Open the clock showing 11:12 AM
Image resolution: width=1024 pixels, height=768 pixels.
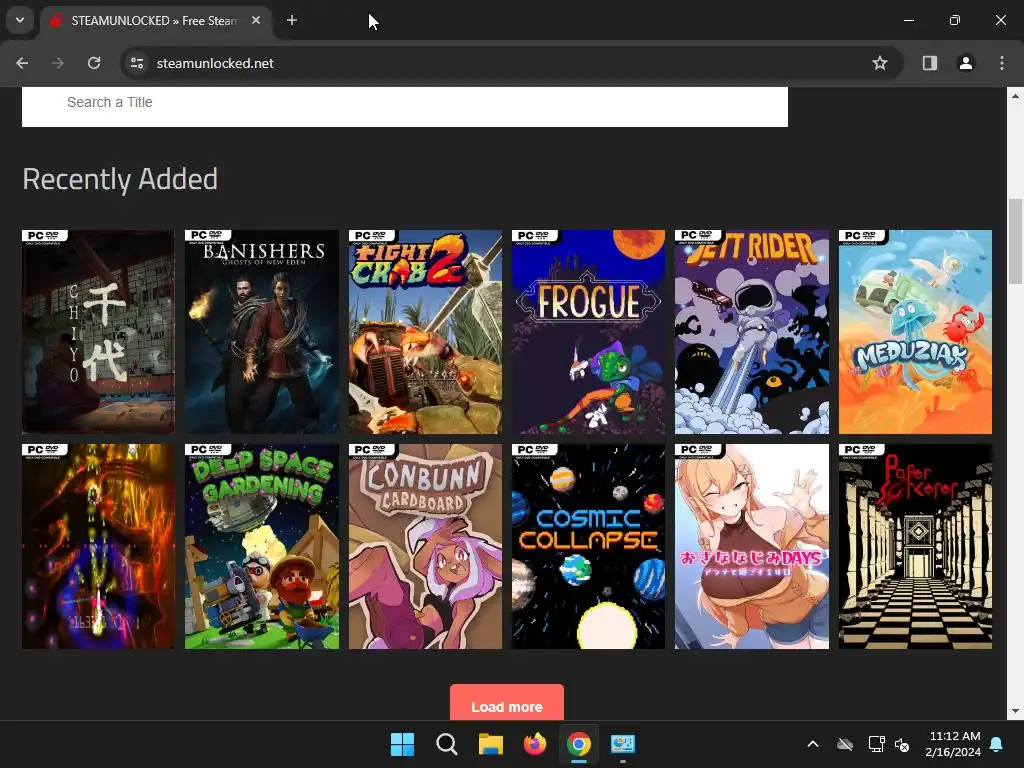953,744
